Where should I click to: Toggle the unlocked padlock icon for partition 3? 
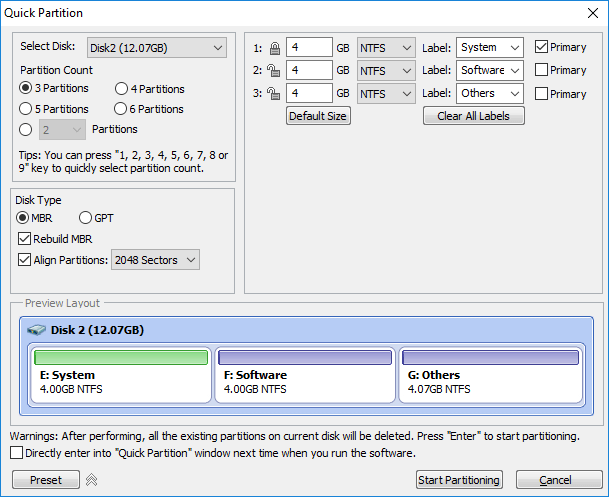click(274, 93)
